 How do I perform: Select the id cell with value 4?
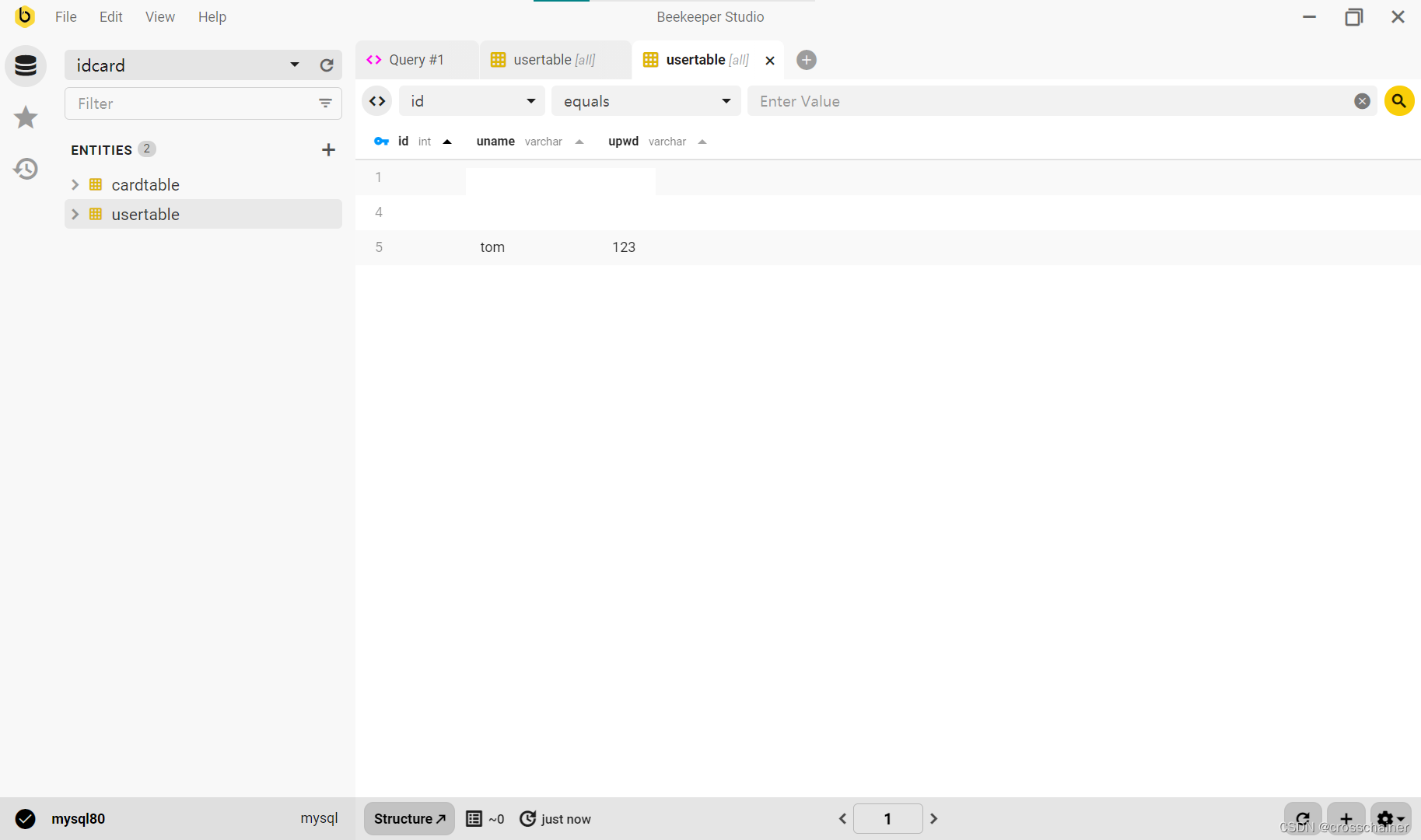point(411,212)
